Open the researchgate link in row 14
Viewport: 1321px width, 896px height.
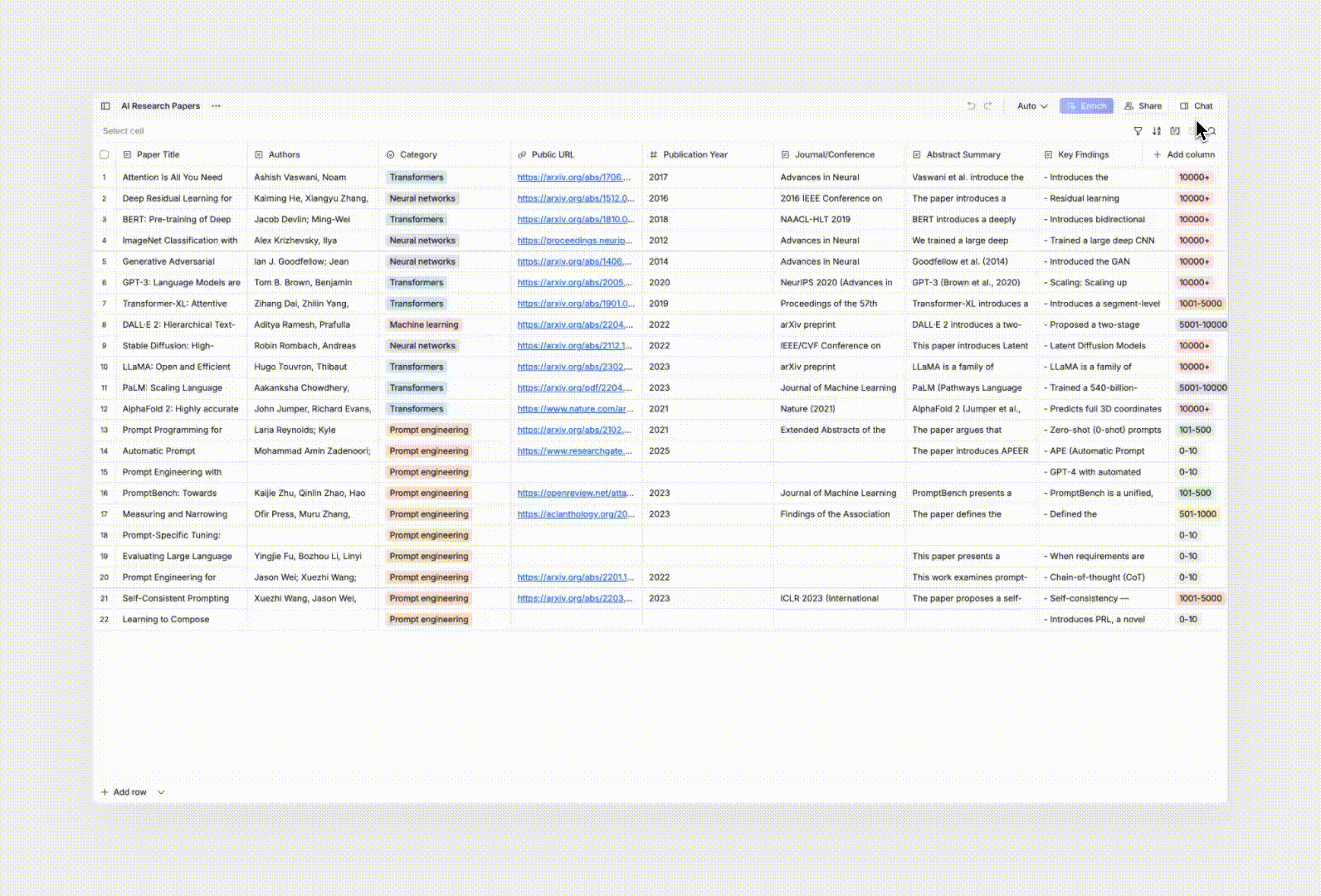(x=574, y=451)
